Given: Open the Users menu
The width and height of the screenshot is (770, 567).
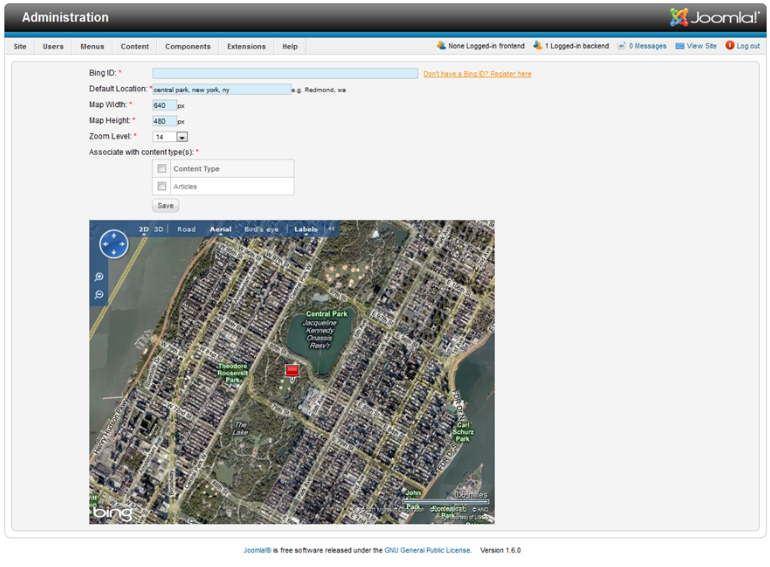Looking at the screenshot, I should [x=53, y=47].
